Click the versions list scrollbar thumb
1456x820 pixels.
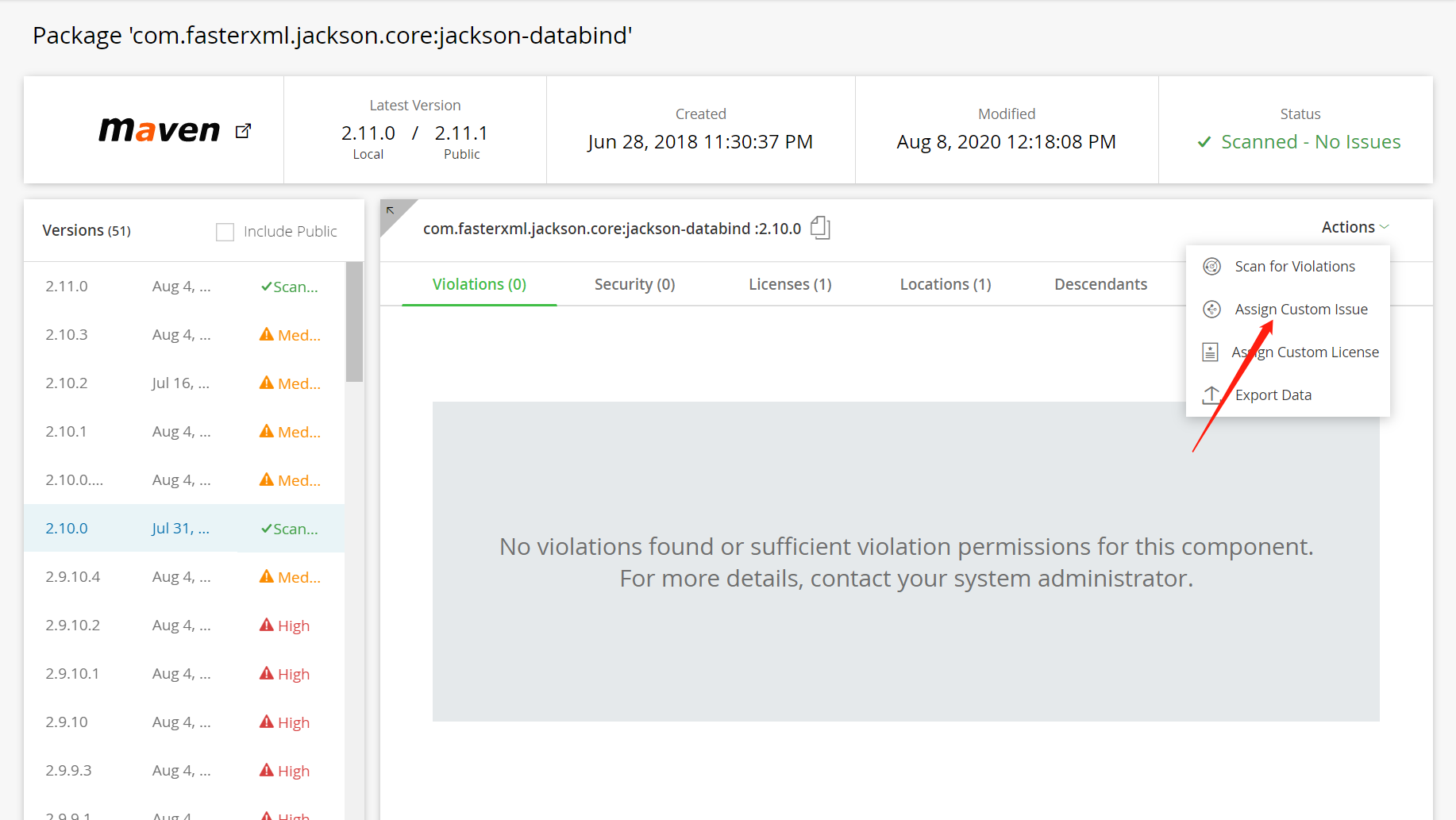354,322
